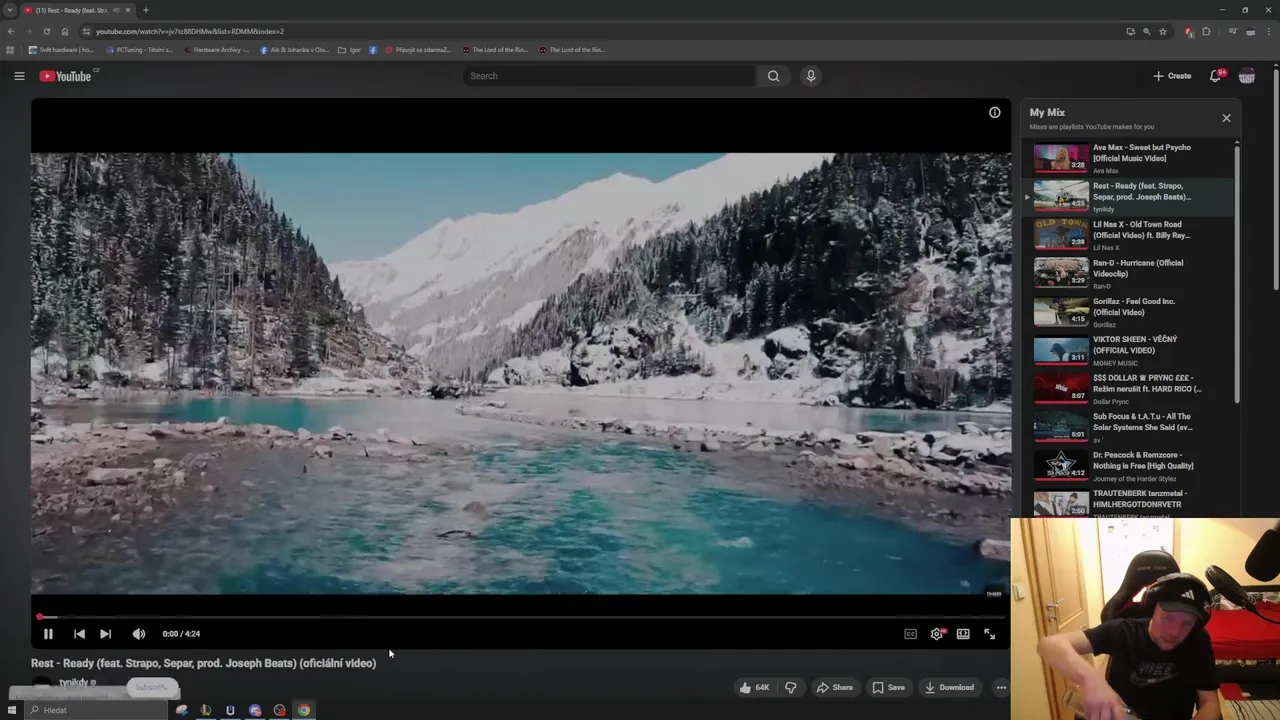1280x720 pixels.
Task: Open the Chrome three-dot menu
Action: tap(1268, 31)
